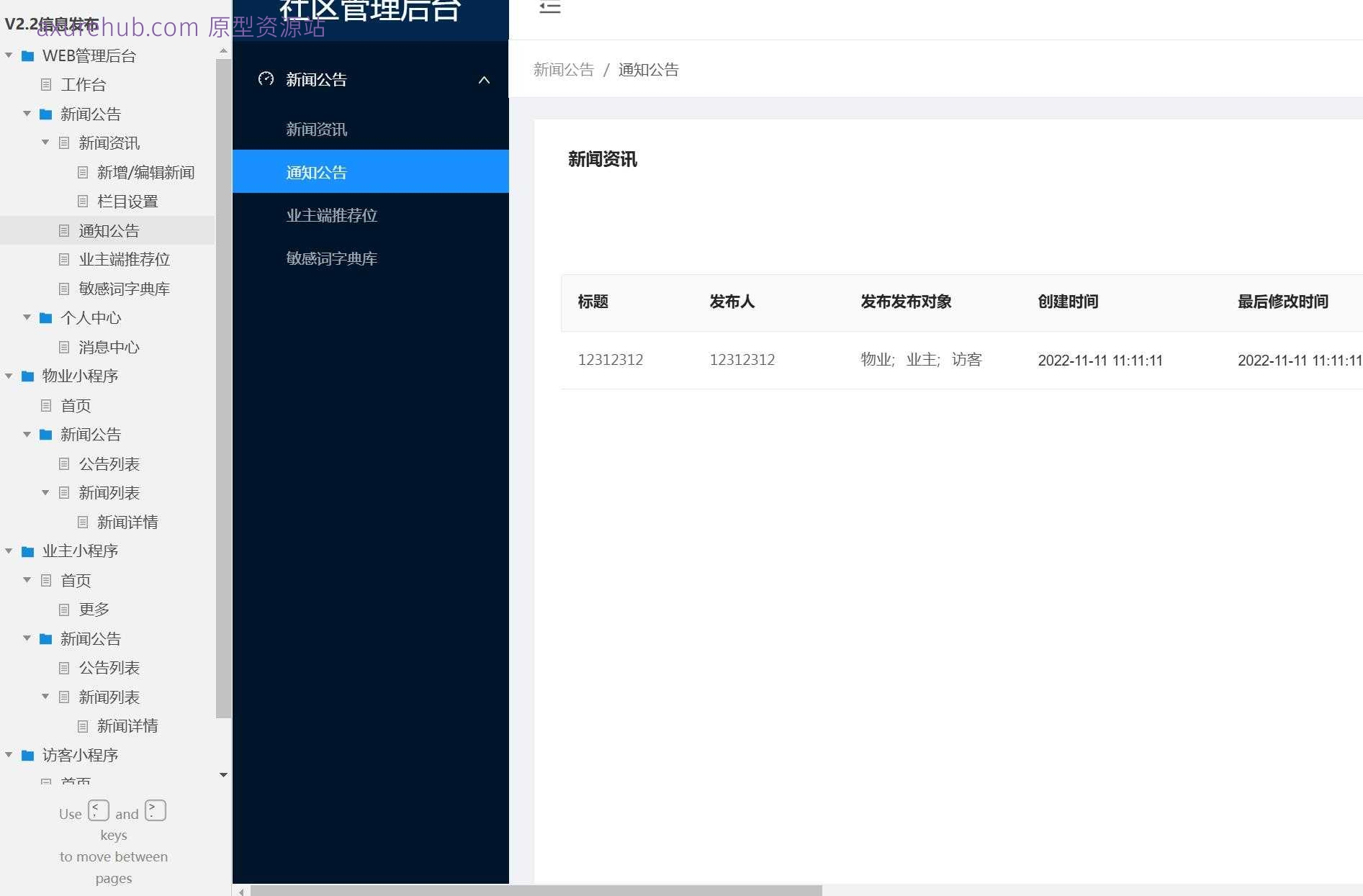Click the 新闻公告 breadcrumb link
The width and height of the screenshot is (1363, 896).
[564, 69]
